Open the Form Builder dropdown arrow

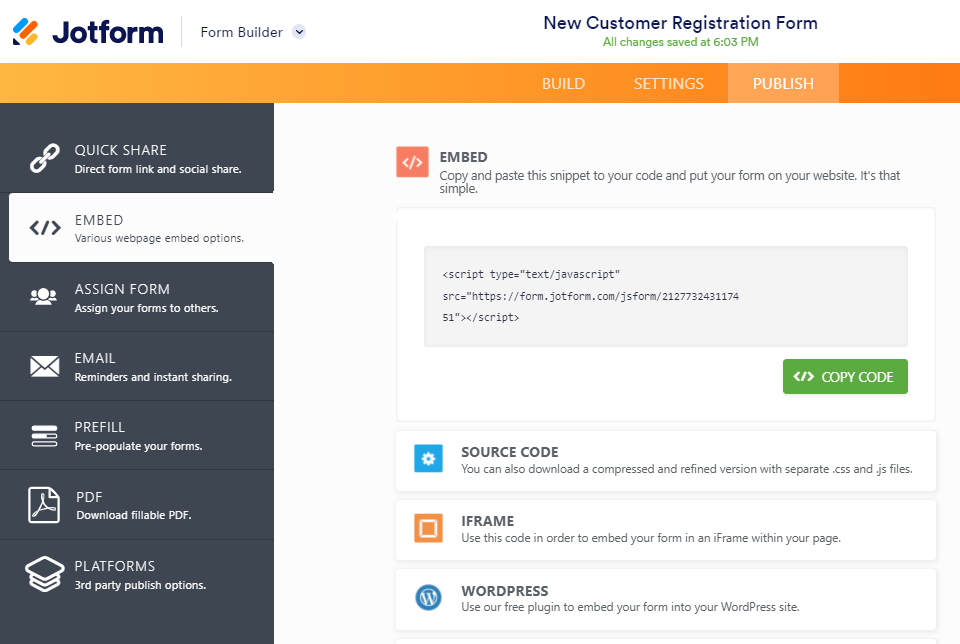tap(299, 32)
